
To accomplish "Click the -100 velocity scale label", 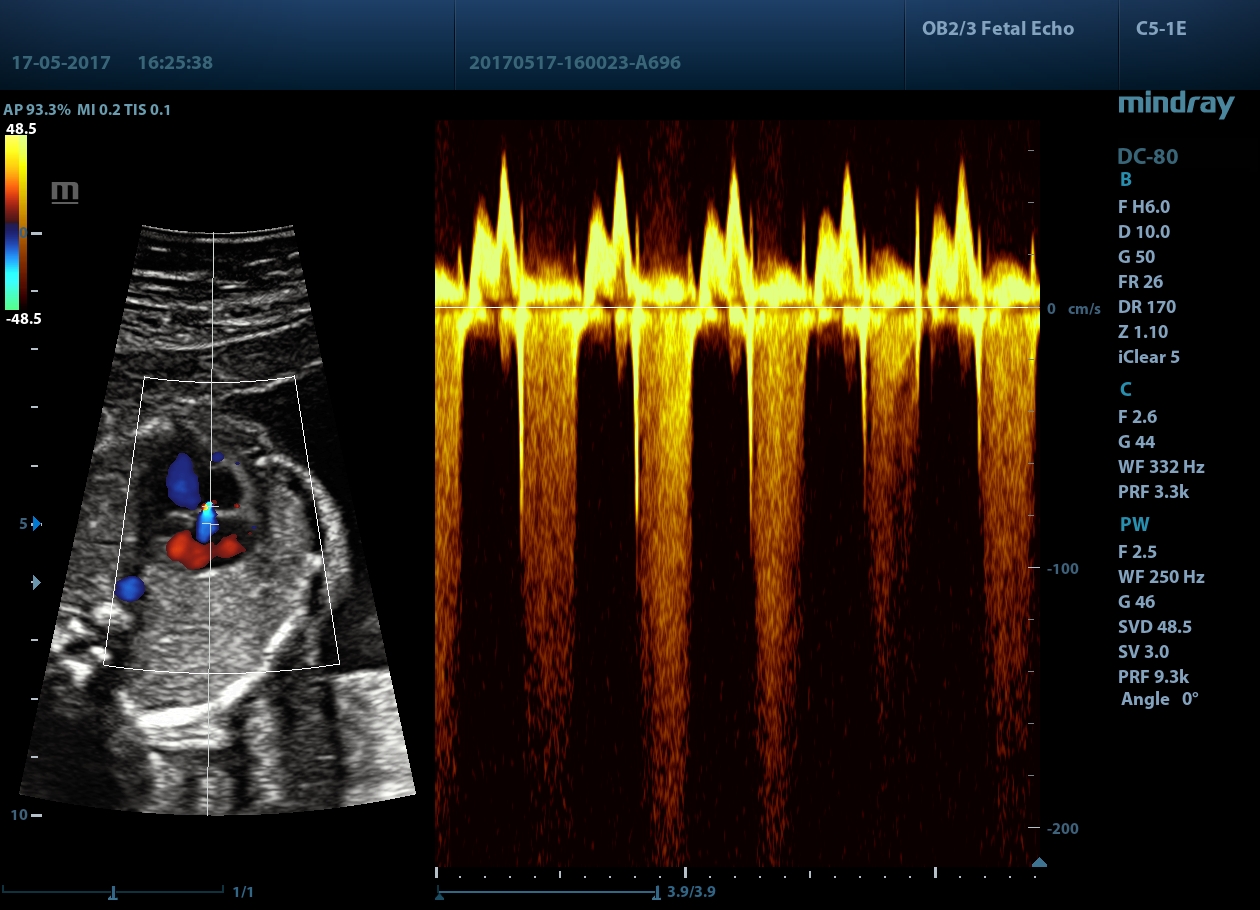I will pyautogui.click(x=1062, y=569).
